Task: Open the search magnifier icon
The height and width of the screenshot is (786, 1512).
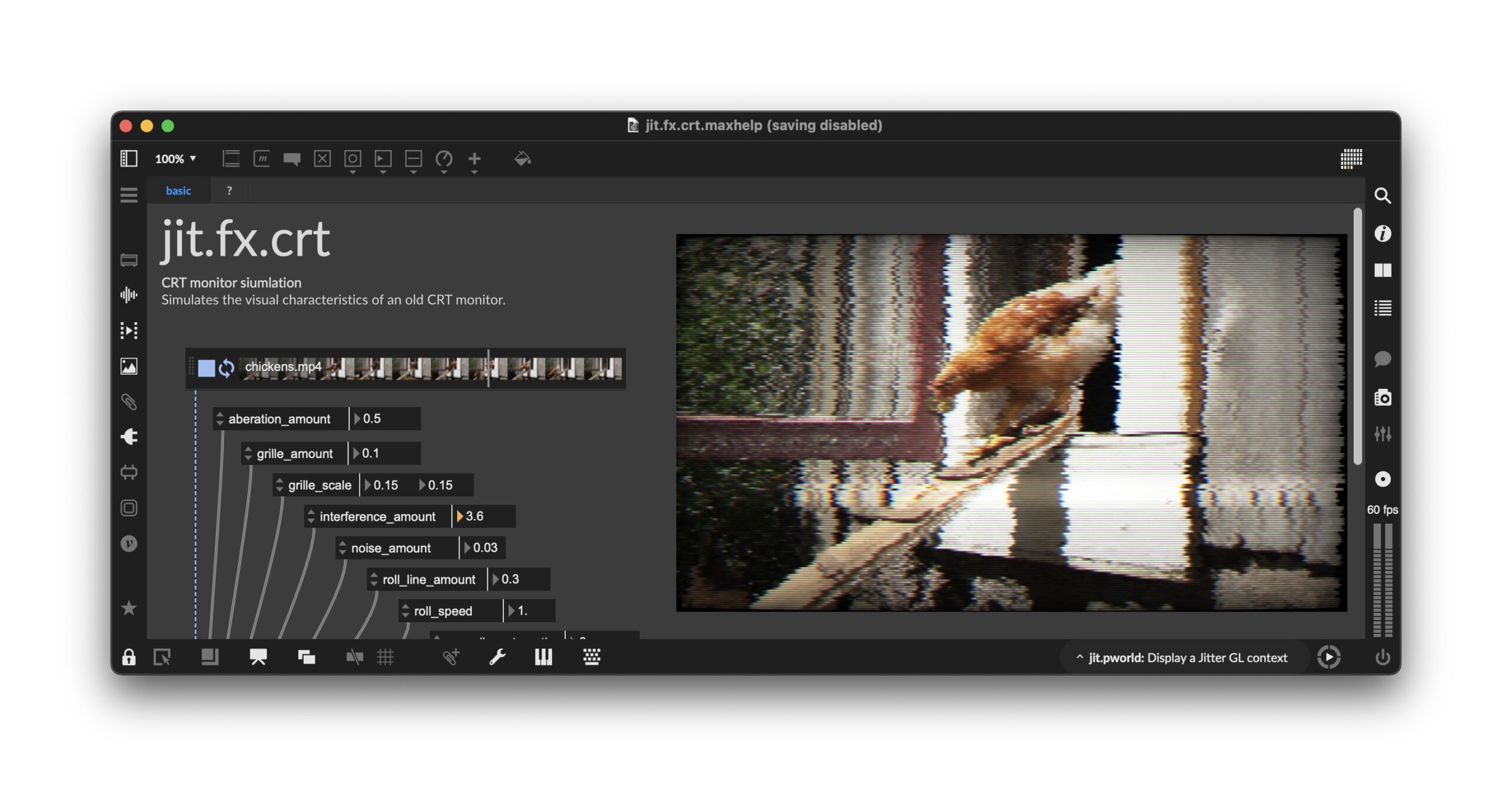Action: tap(1382, 196)
